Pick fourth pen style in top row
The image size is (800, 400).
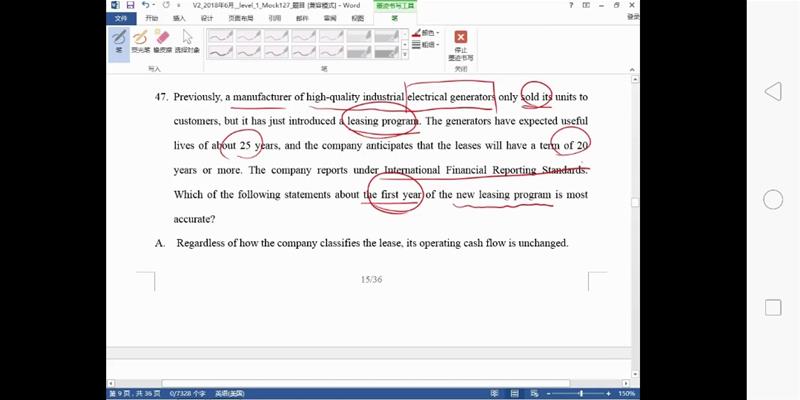[x=304, y=36]
